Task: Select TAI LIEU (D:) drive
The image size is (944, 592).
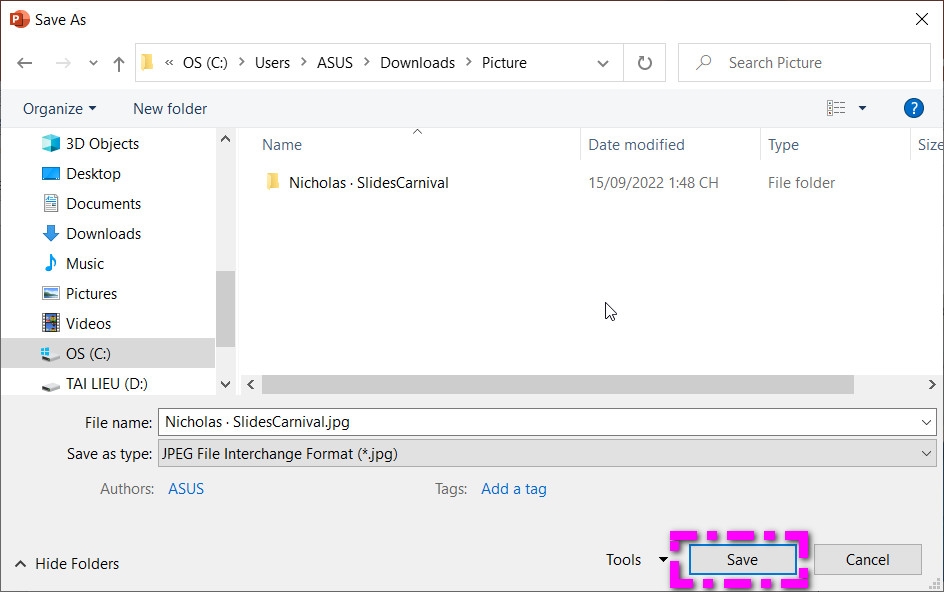Action: pos(107,384)
